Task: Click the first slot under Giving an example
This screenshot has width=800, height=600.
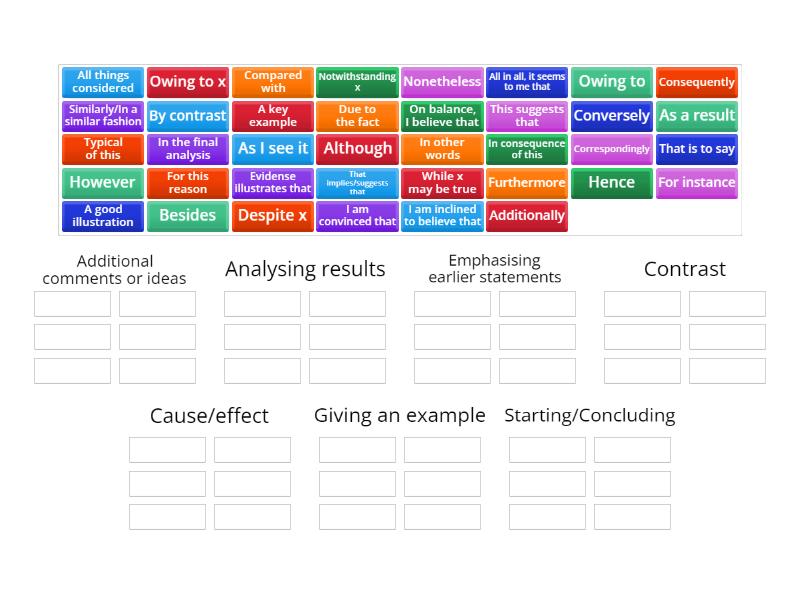Action: click(x=358, y=449)
